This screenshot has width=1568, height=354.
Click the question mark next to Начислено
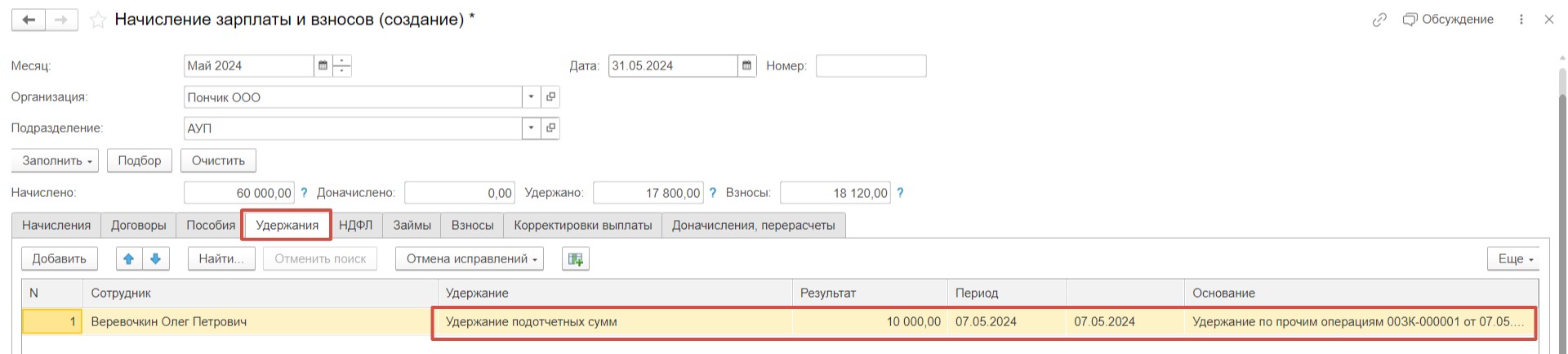coord(304,193)
